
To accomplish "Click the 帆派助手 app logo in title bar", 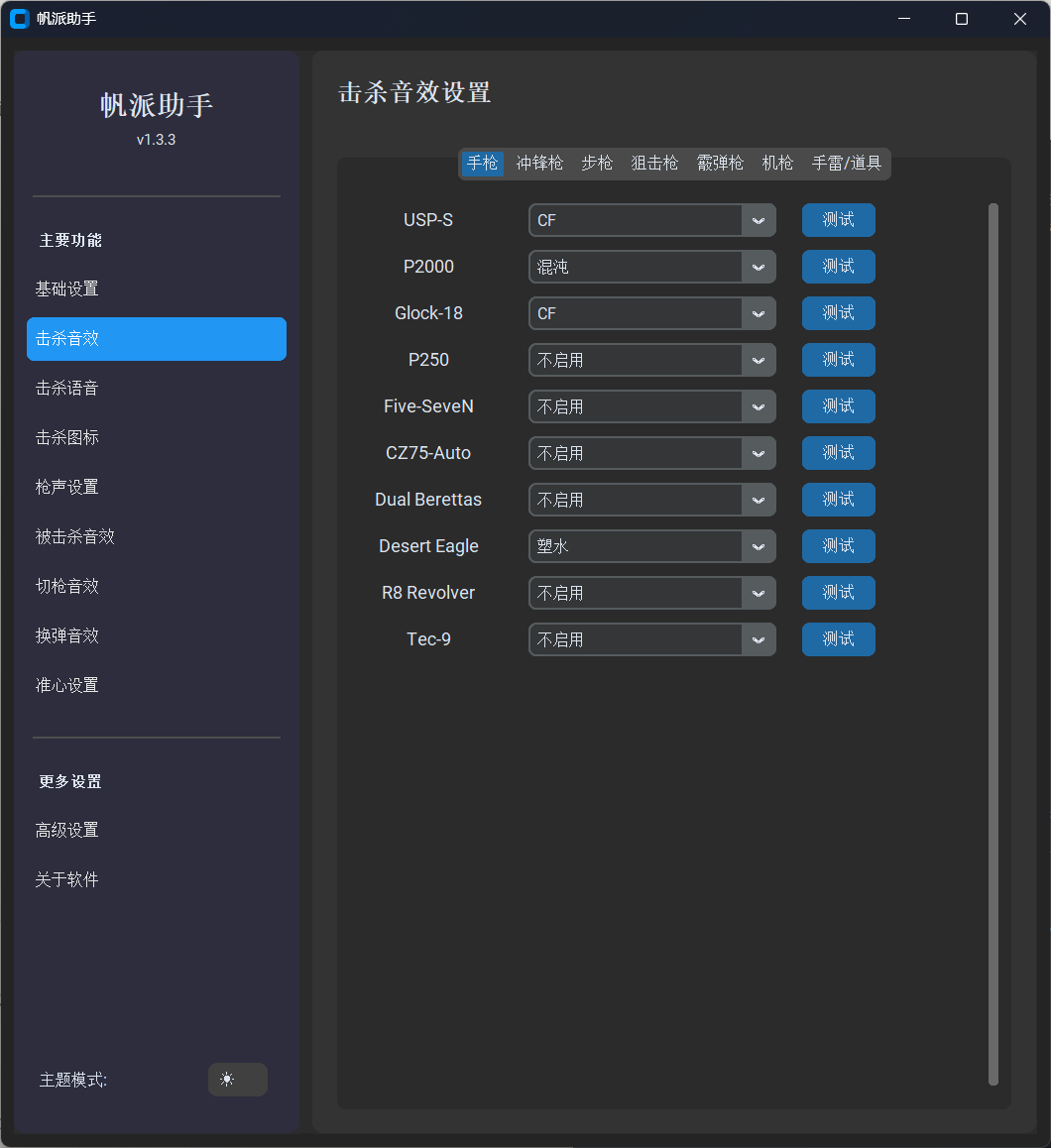I will [19, 18].
